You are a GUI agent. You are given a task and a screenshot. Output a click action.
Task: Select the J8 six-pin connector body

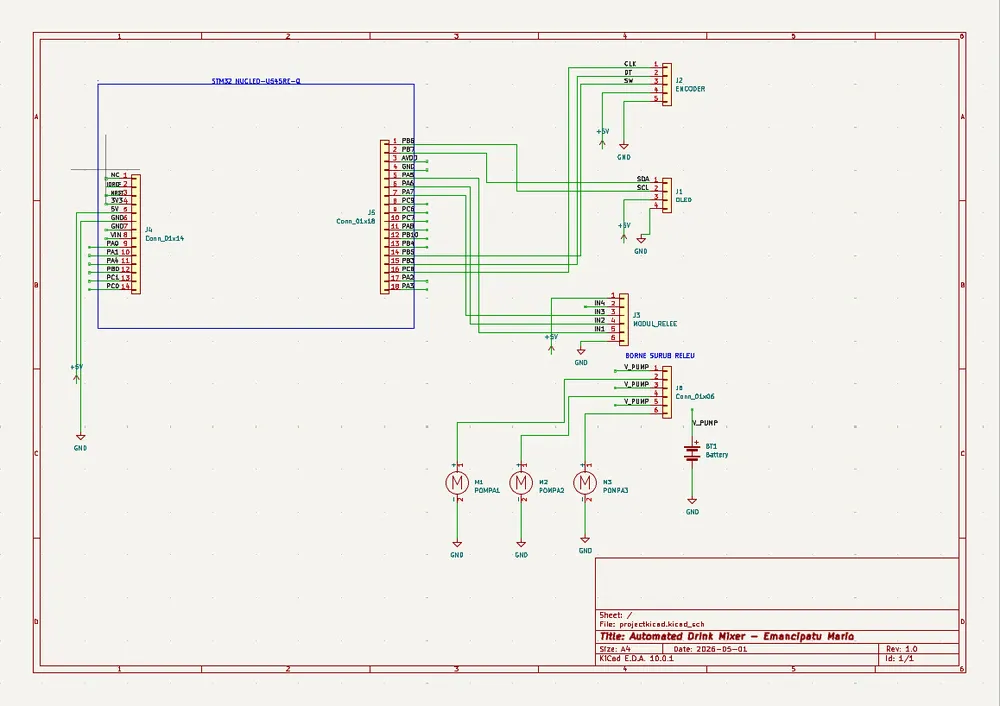coord(666,392)
